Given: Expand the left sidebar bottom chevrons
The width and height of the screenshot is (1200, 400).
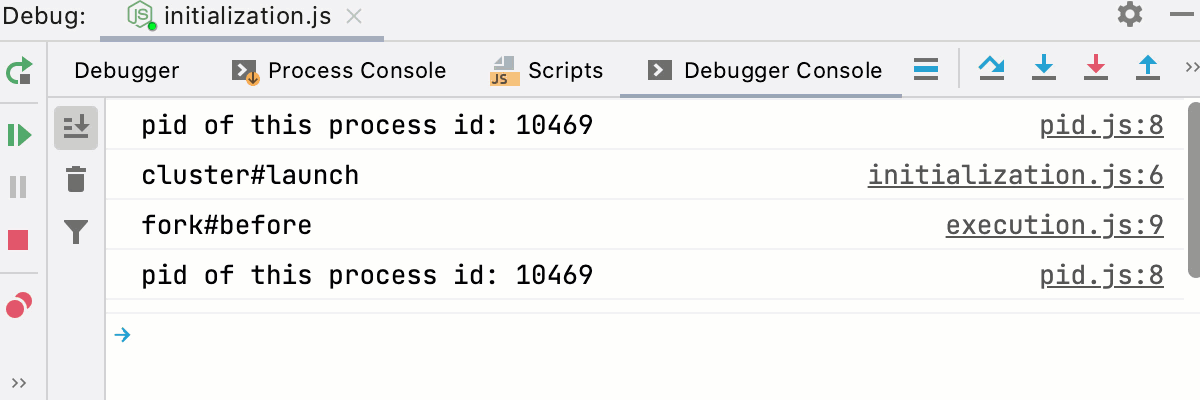Looking at the screenshot, I should 19,382.
